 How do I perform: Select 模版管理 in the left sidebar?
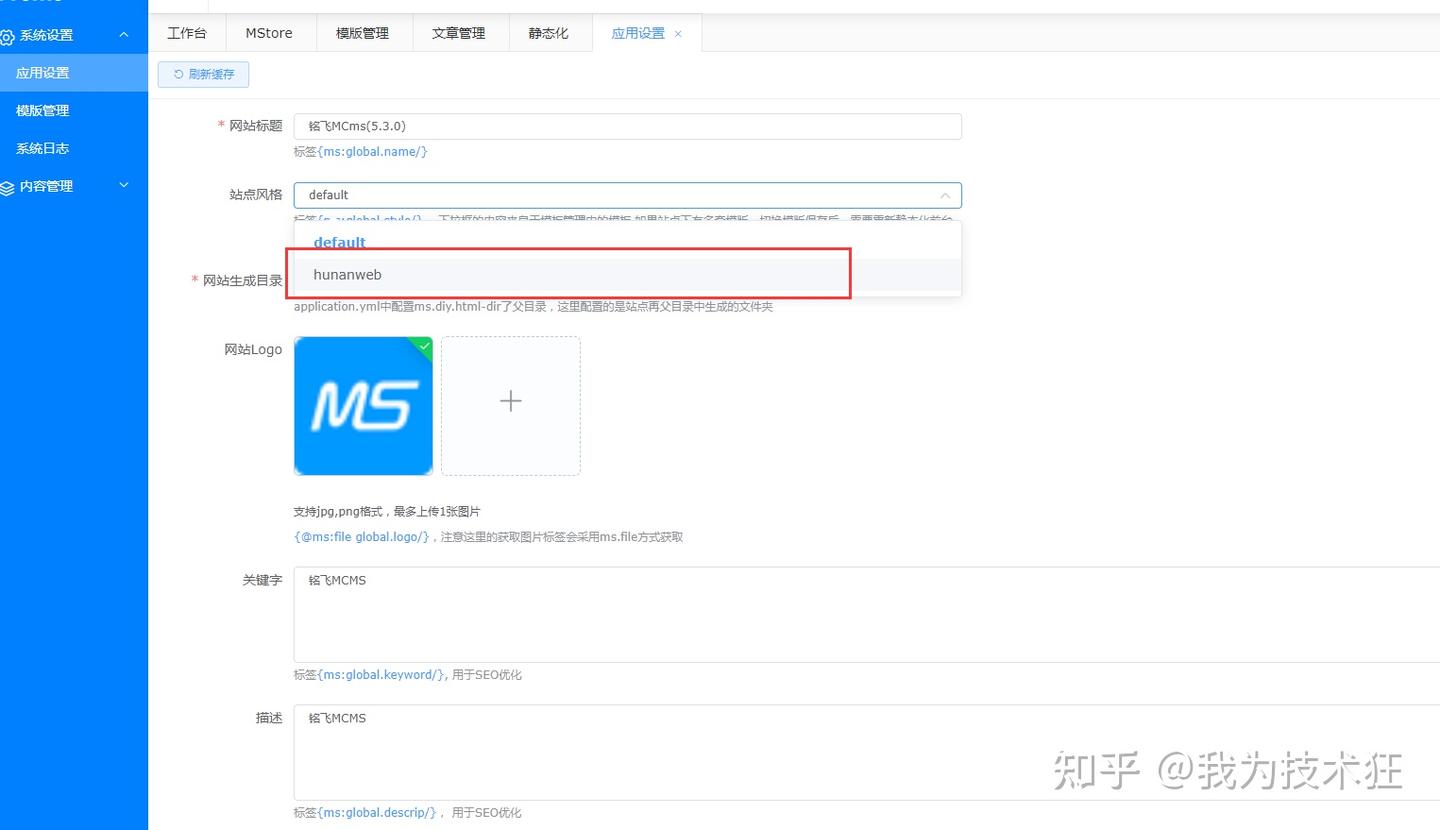[x=42, y=110]
